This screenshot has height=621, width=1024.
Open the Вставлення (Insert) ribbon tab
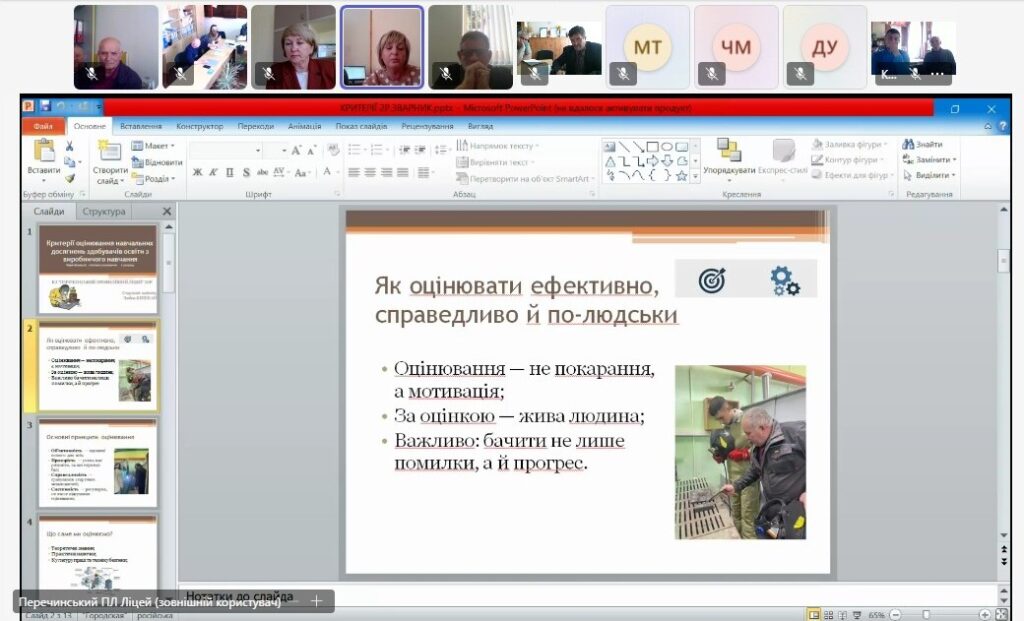[x=141, y=127]
